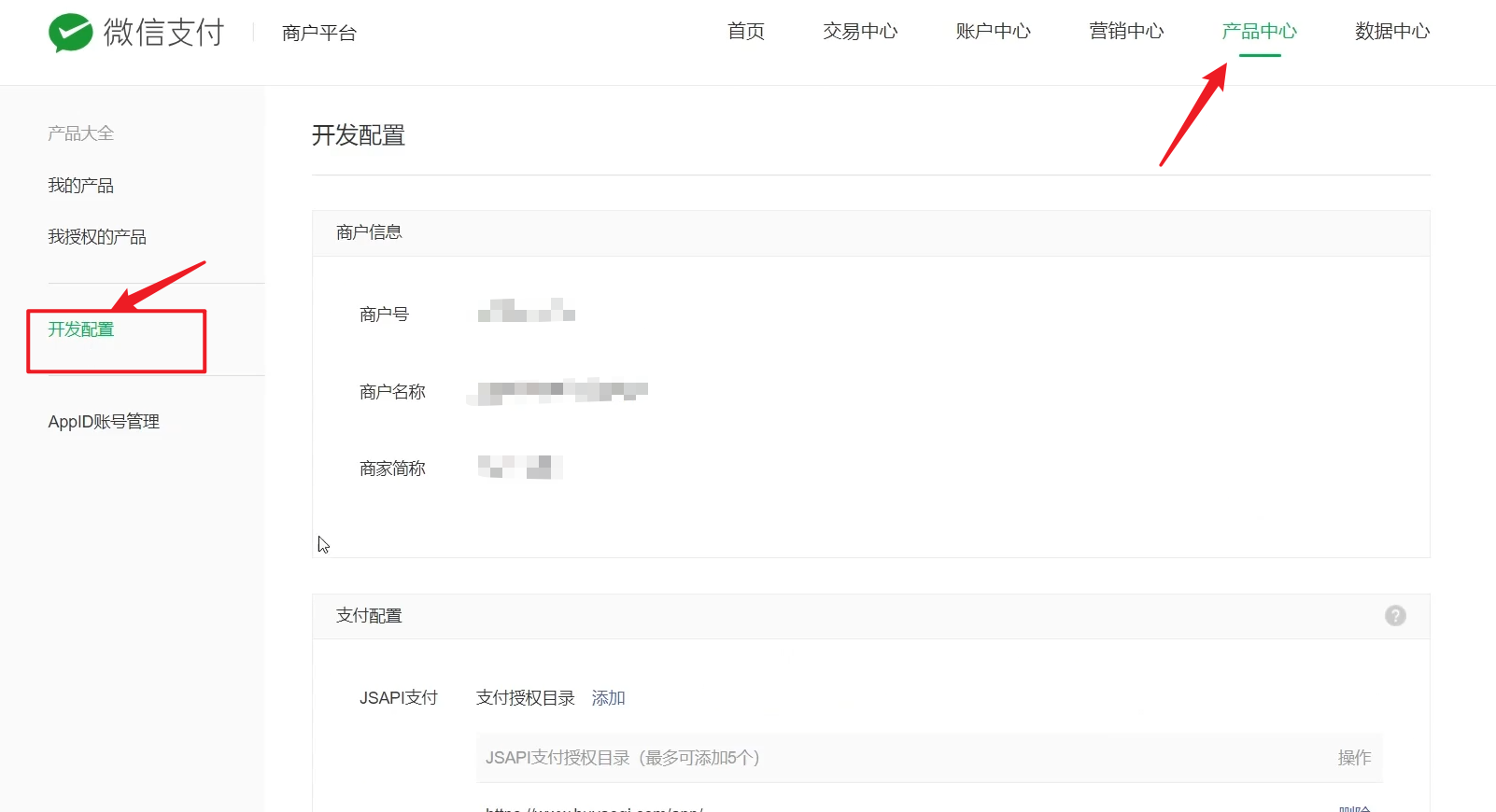1496x812 pixels.
Task: Select the 产品中心 tab
Action: pyautogui.click(x=1260, y=32)
